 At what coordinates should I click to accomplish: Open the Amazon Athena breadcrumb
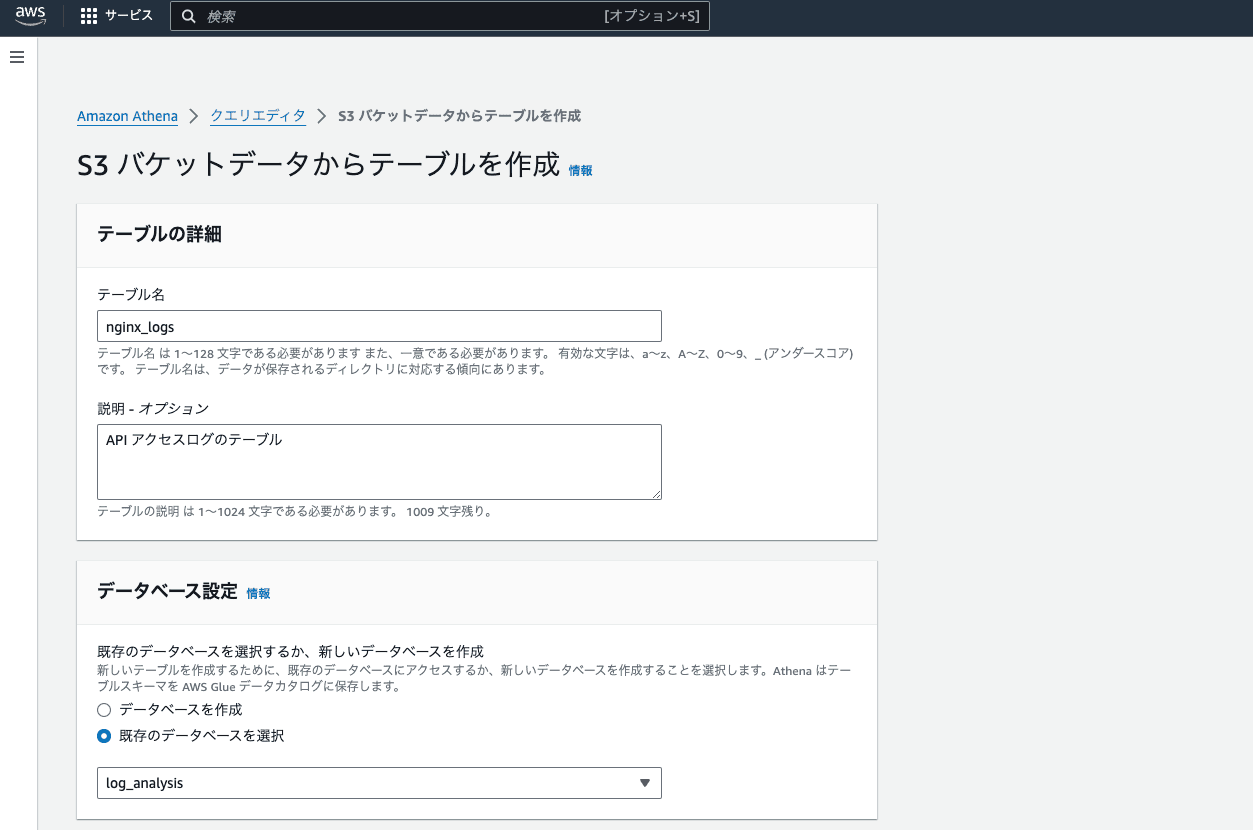click(x=127, y=116)
